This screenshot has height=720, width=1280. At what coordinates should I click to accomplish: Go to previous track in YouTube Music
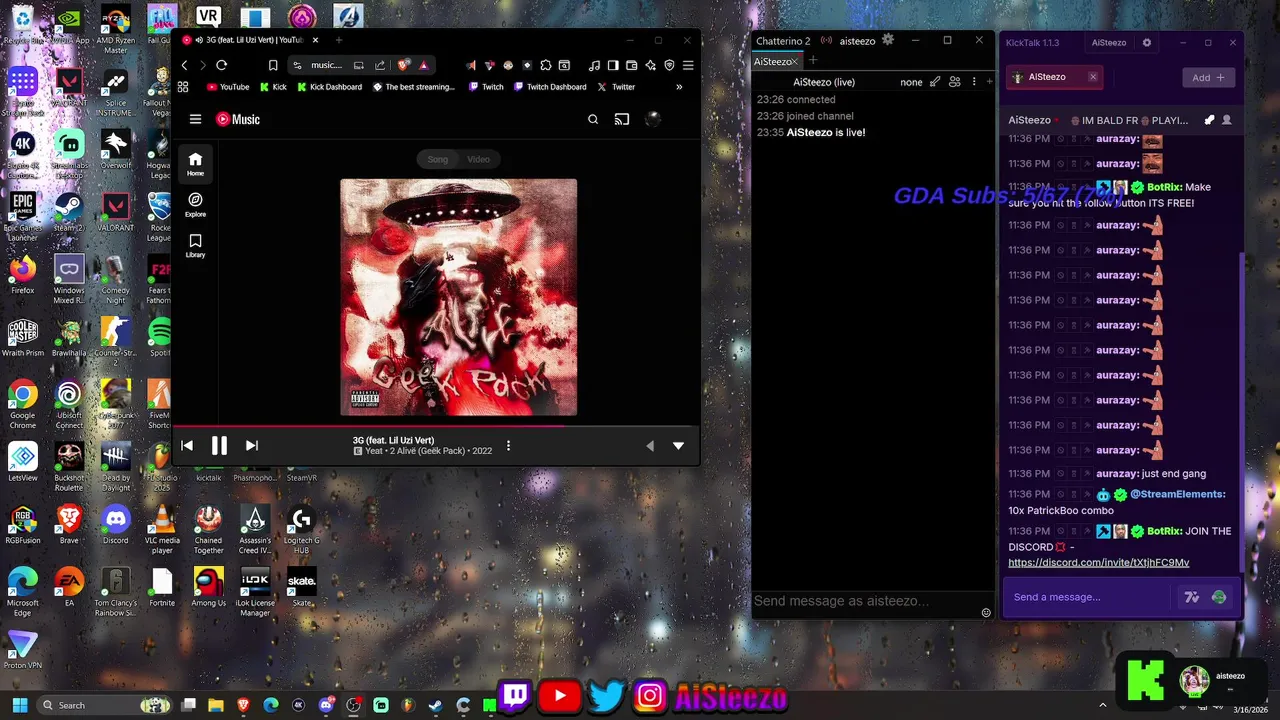tap(187, 446)
